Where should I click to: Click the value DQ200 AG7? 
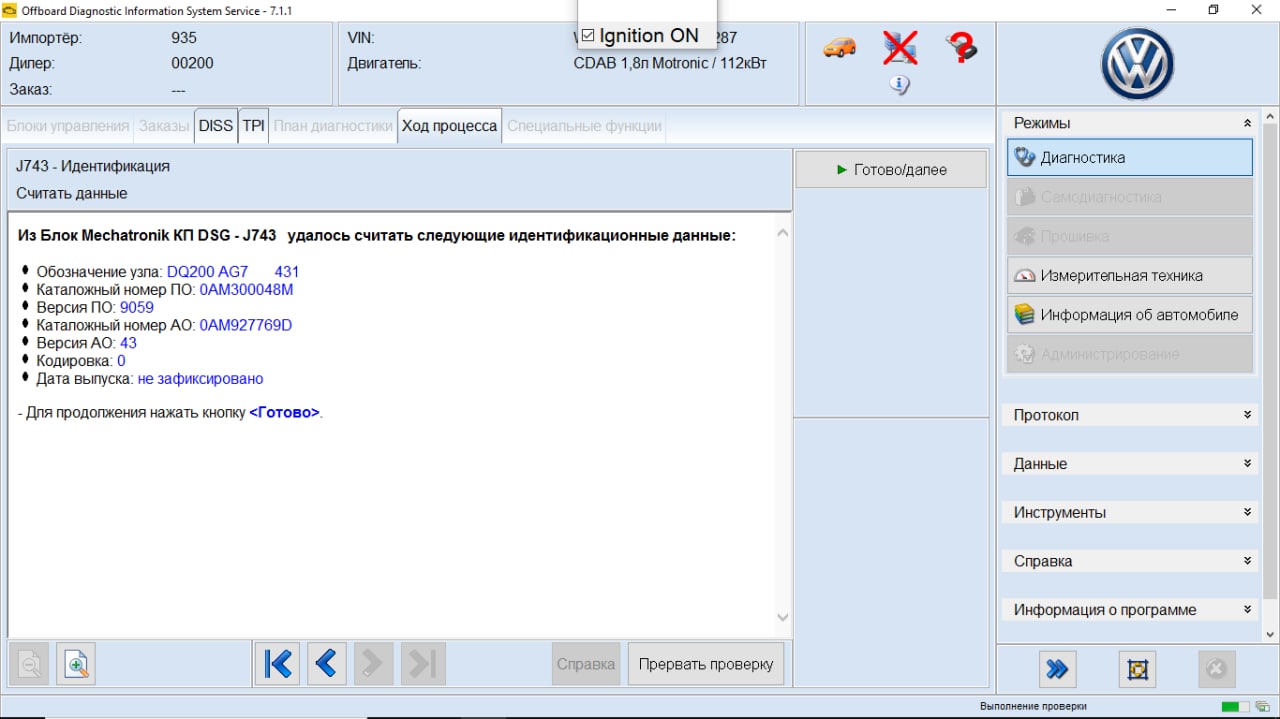(207, 272)
